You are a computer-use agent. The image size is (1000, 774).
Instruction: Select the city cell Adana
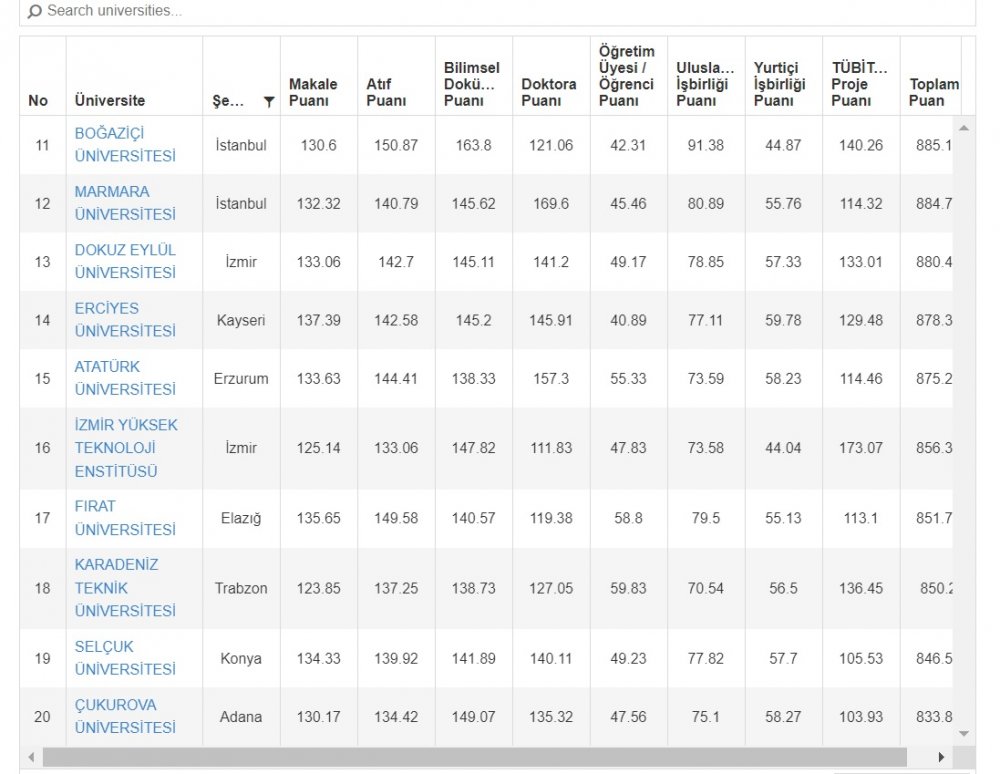[241, 717]
